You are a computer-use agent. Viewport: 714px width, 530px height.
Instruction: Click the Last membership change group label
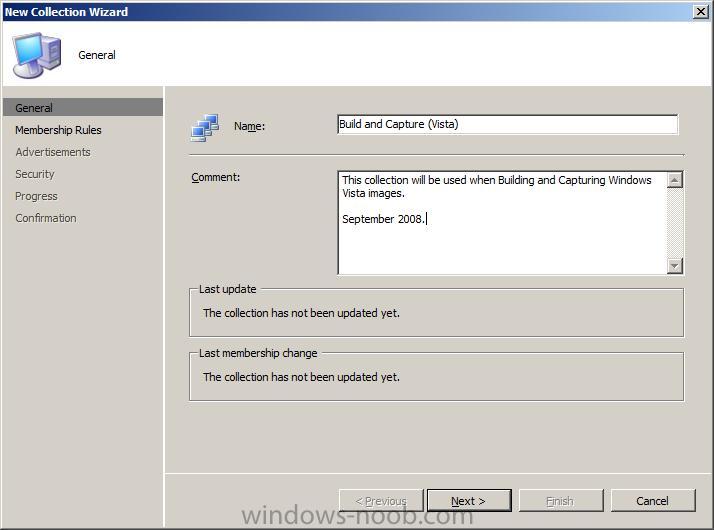click(258, 353)
